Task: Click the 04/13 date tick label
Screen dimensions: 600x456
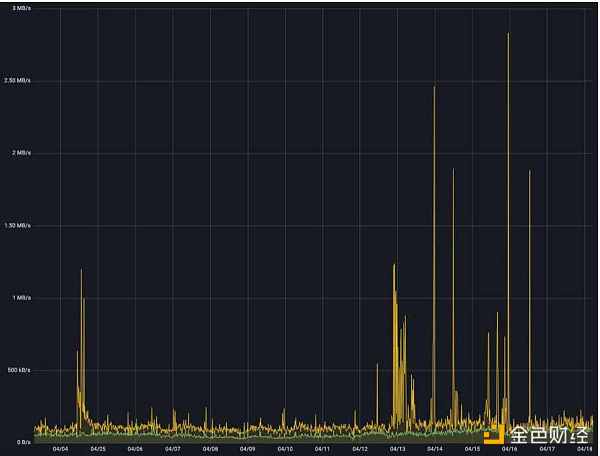Action: (397, 449)
